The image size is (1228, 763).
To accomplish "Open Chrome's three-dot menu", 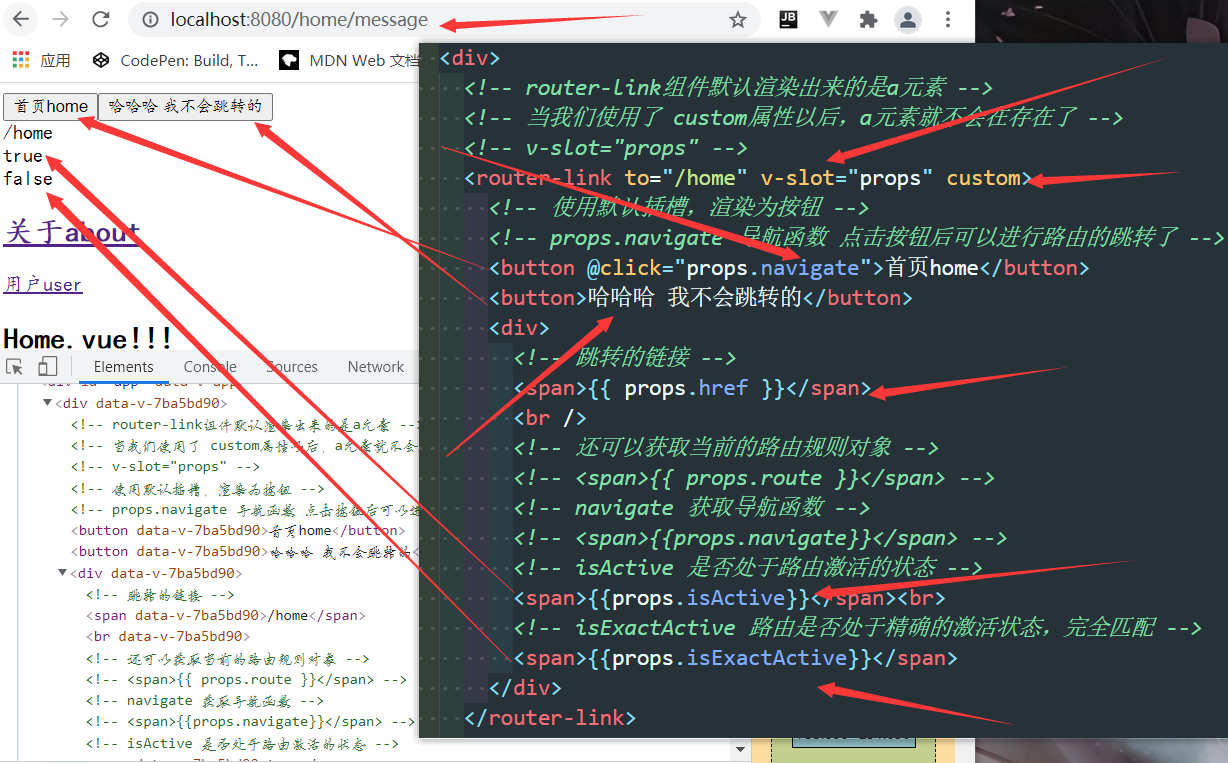I will tap(948, 19).
